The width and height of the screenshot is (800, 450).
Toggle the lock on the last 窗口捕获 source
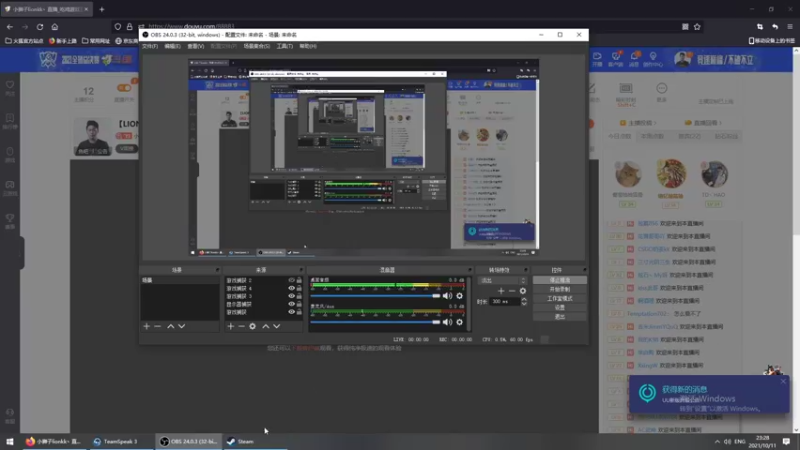click(299, 312)
